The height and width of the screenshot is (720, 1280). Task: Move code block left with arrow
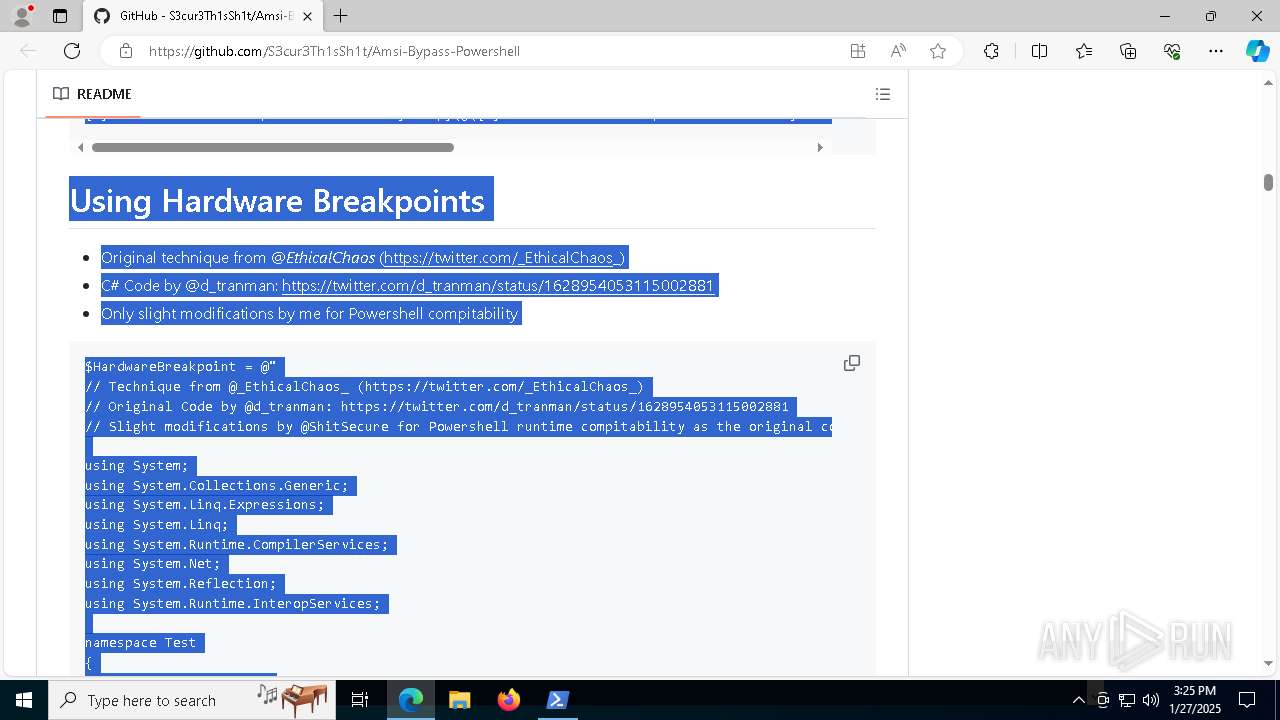80,147
